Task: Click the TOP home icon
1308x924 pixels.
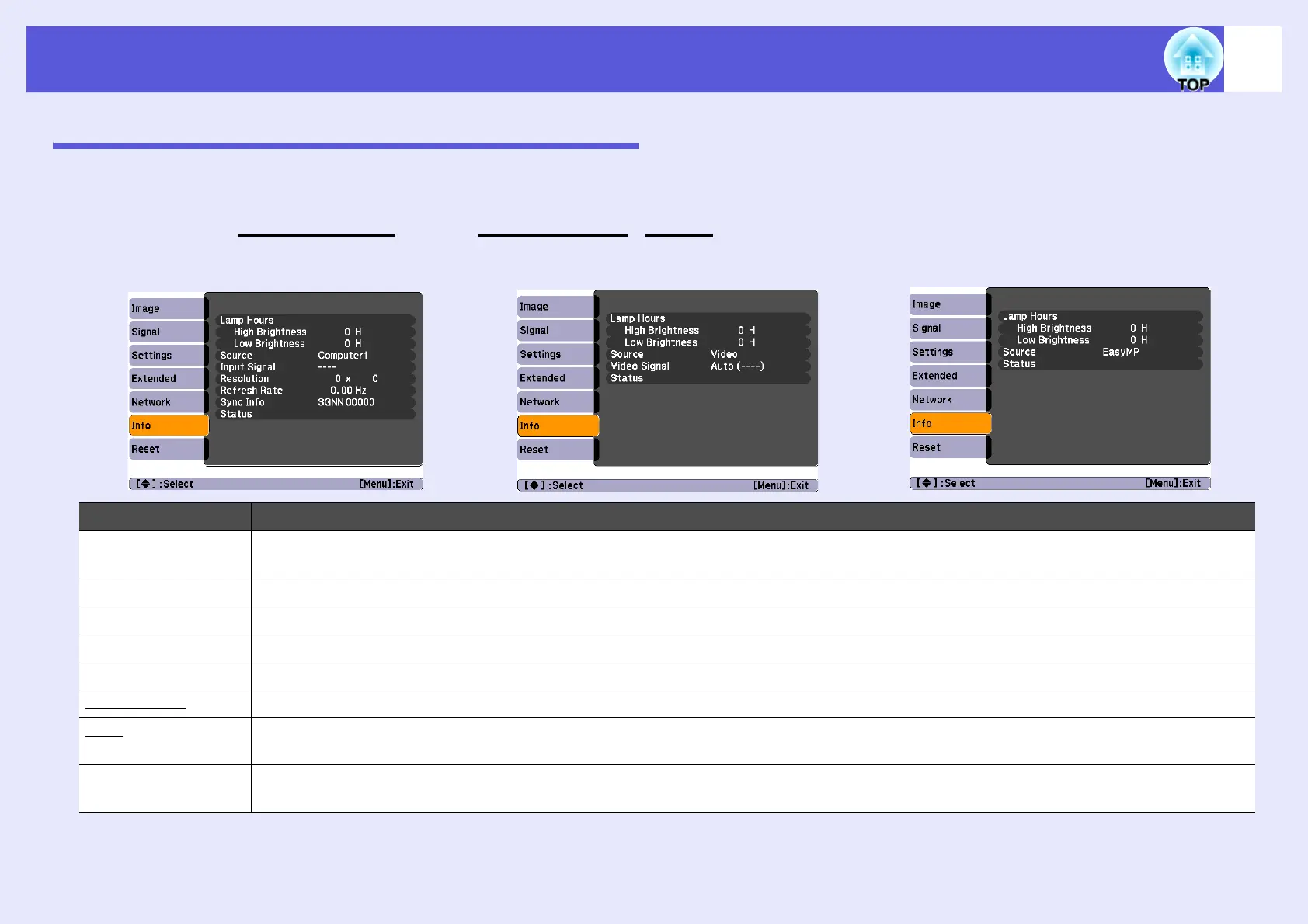Action: coord(1193,61)
